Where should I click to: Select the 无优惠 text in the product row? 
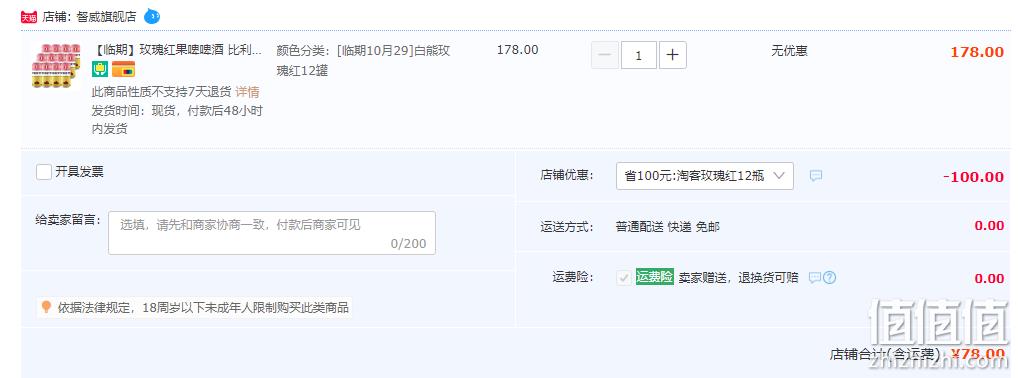click(789, 51)
